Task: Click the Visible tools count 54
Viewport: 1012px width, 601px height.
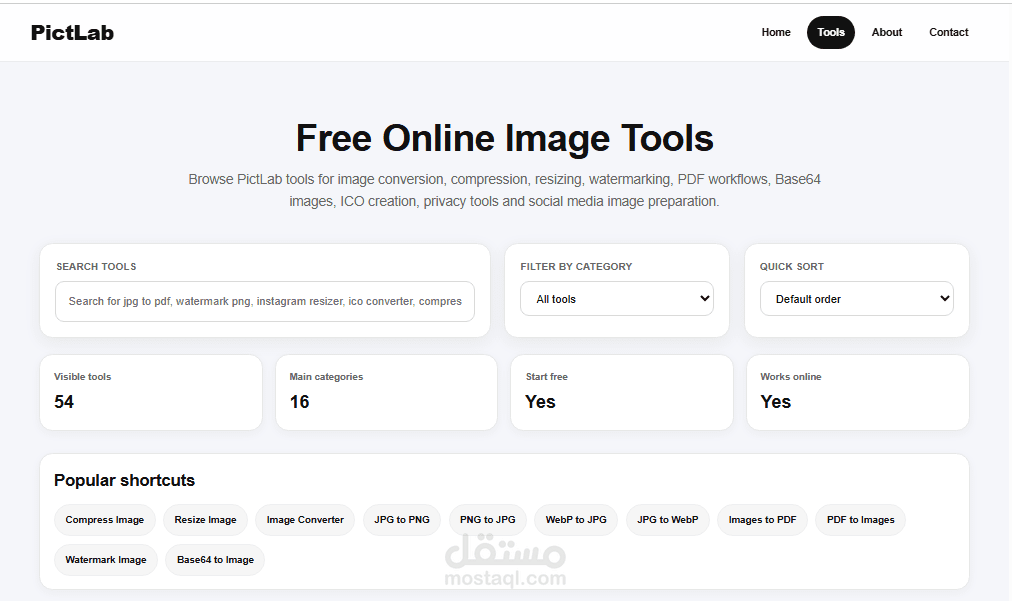Action: (64, 402)
